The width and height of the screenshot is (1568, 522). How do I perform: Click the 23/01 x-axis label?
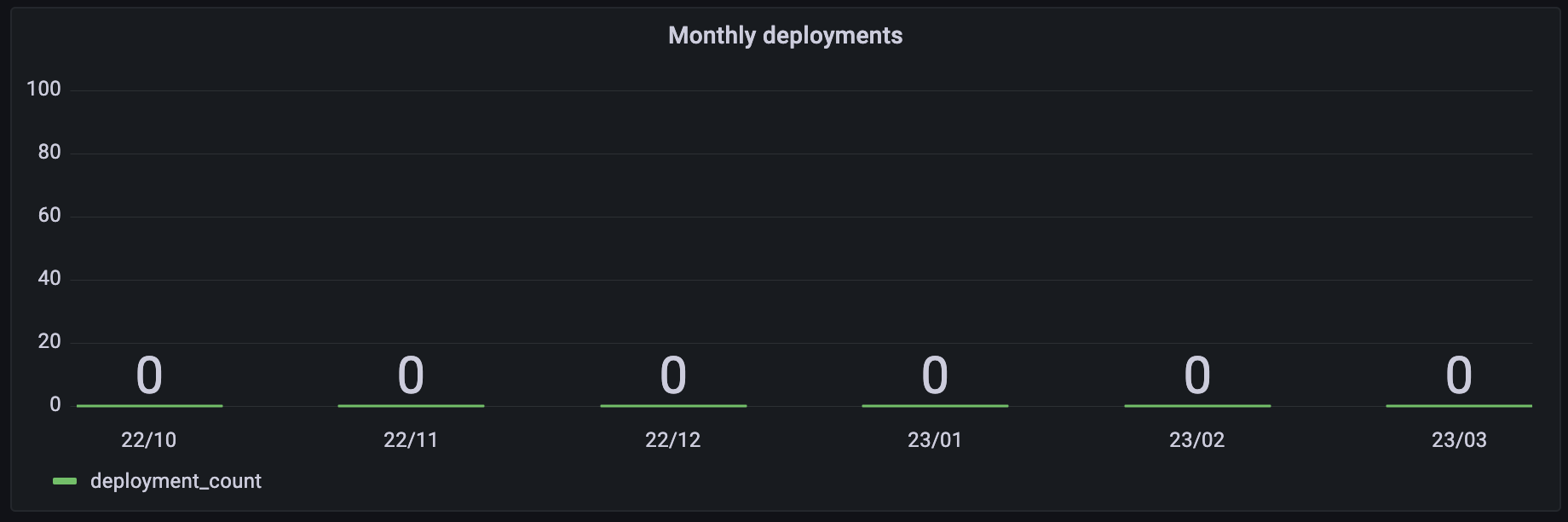point(935,440)
